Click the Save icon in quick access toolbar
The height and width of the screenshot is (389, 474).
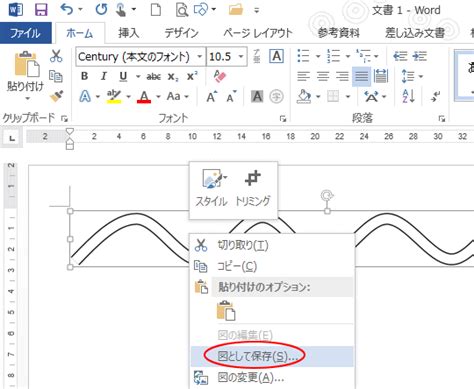pyautogui.click(x=41, y=10)
